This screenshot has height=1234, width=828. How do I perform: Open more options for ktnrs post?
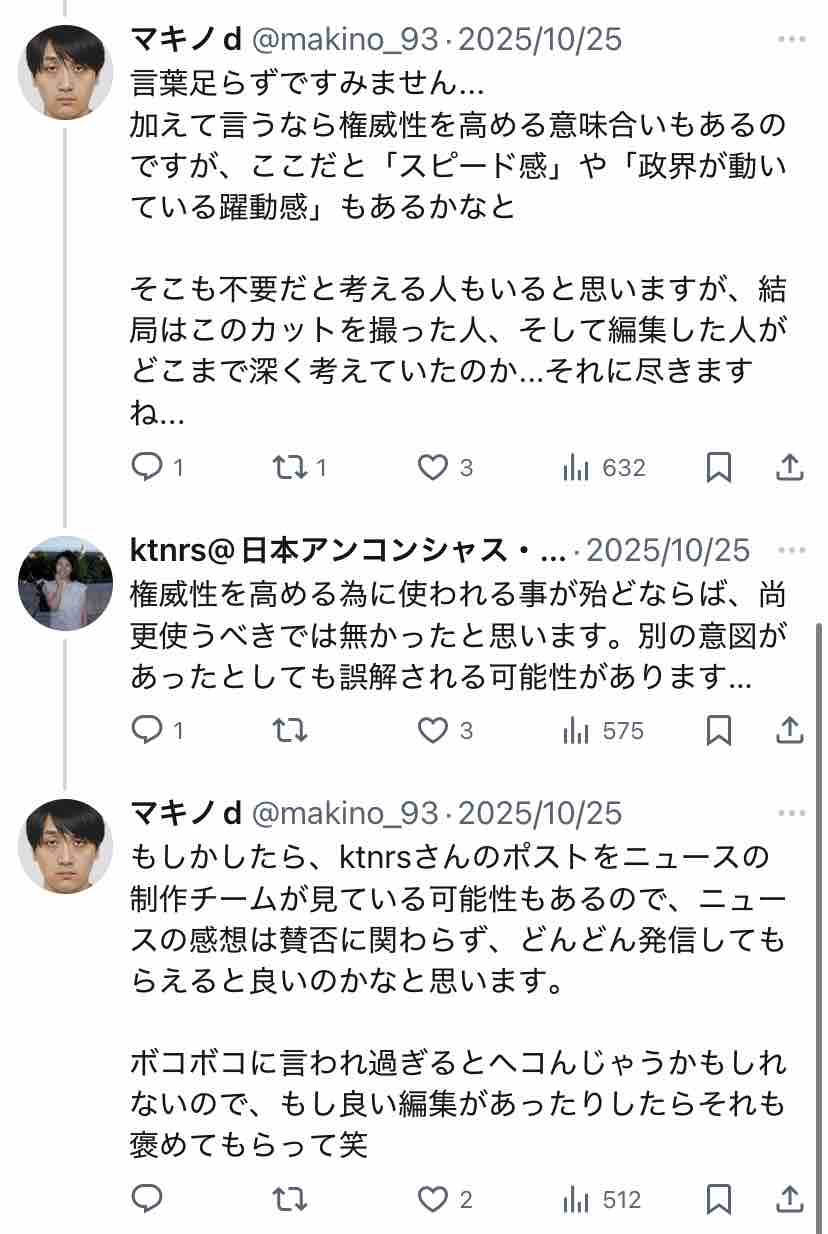(x=791, y=550)
